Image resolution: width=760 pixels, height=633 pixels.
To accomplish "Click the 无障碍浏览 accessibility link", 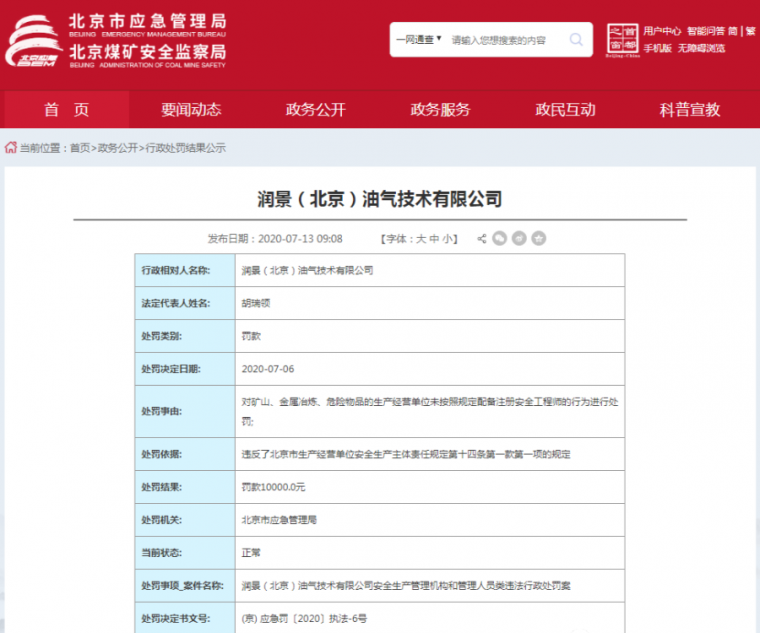I will click(x=701, y=48).
